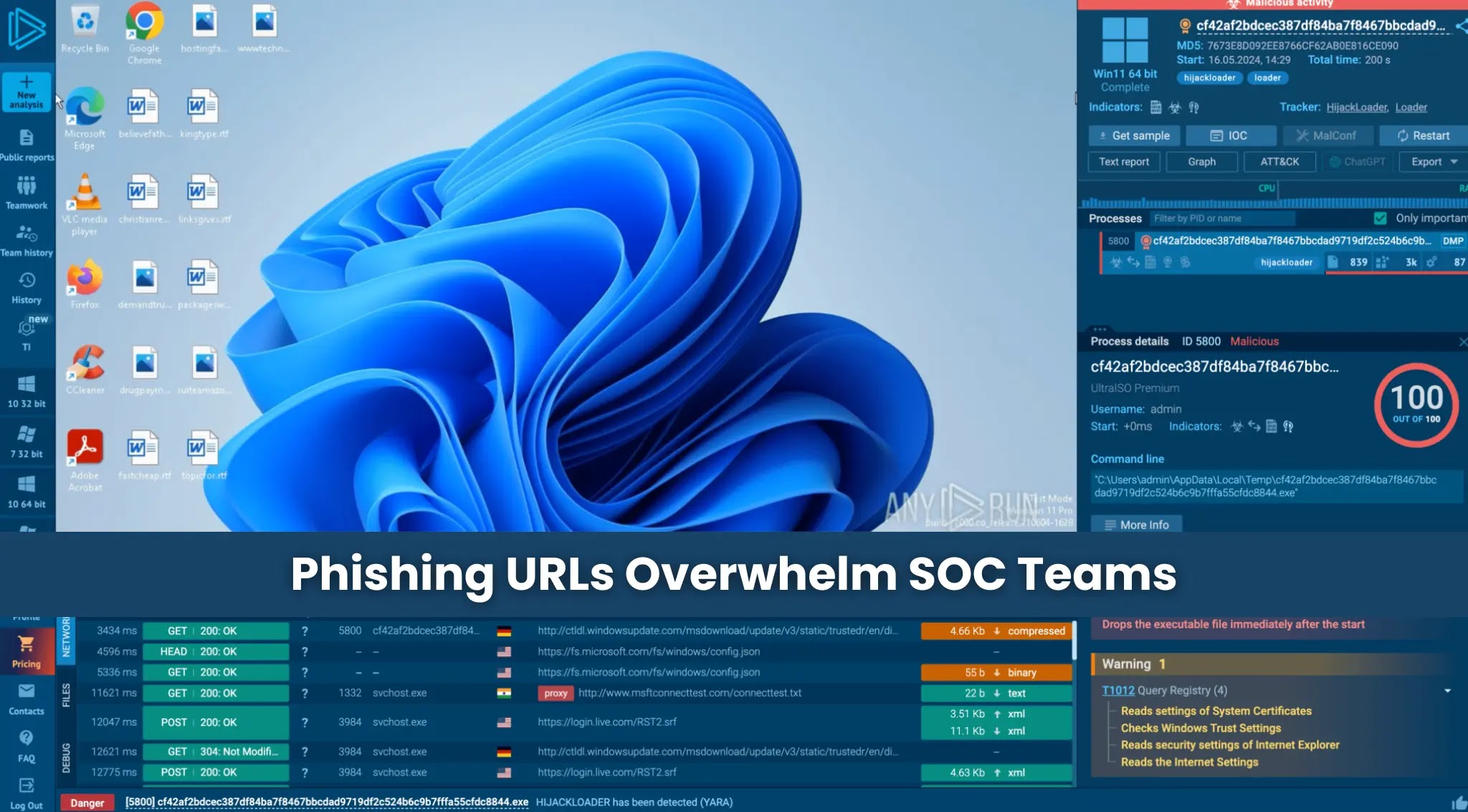Open the believefath document on desktop
1468x812 pixels.
[144, 113]
